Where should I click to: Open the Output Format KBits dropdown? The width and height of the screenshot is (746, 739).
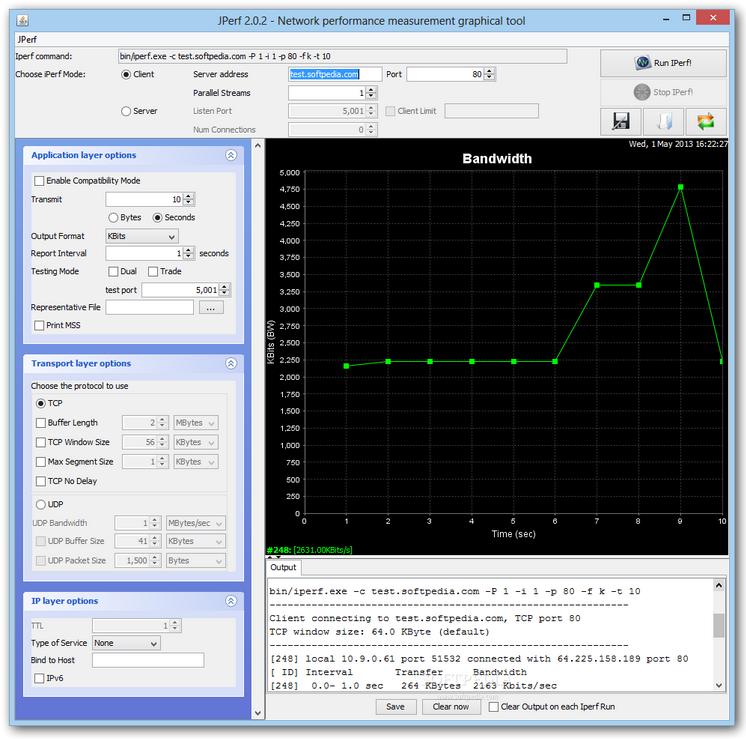[141, 236]
